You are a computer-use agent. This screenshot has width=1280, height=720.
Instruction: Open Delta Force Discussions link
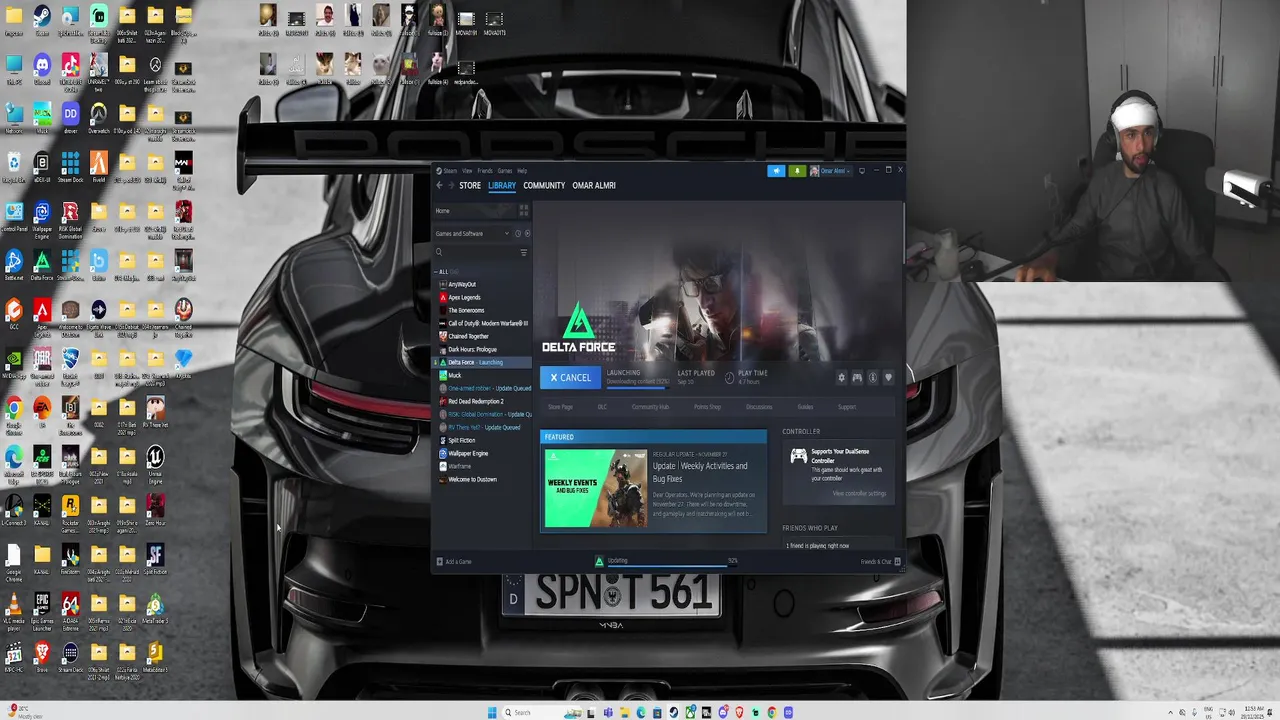point(759,407)
